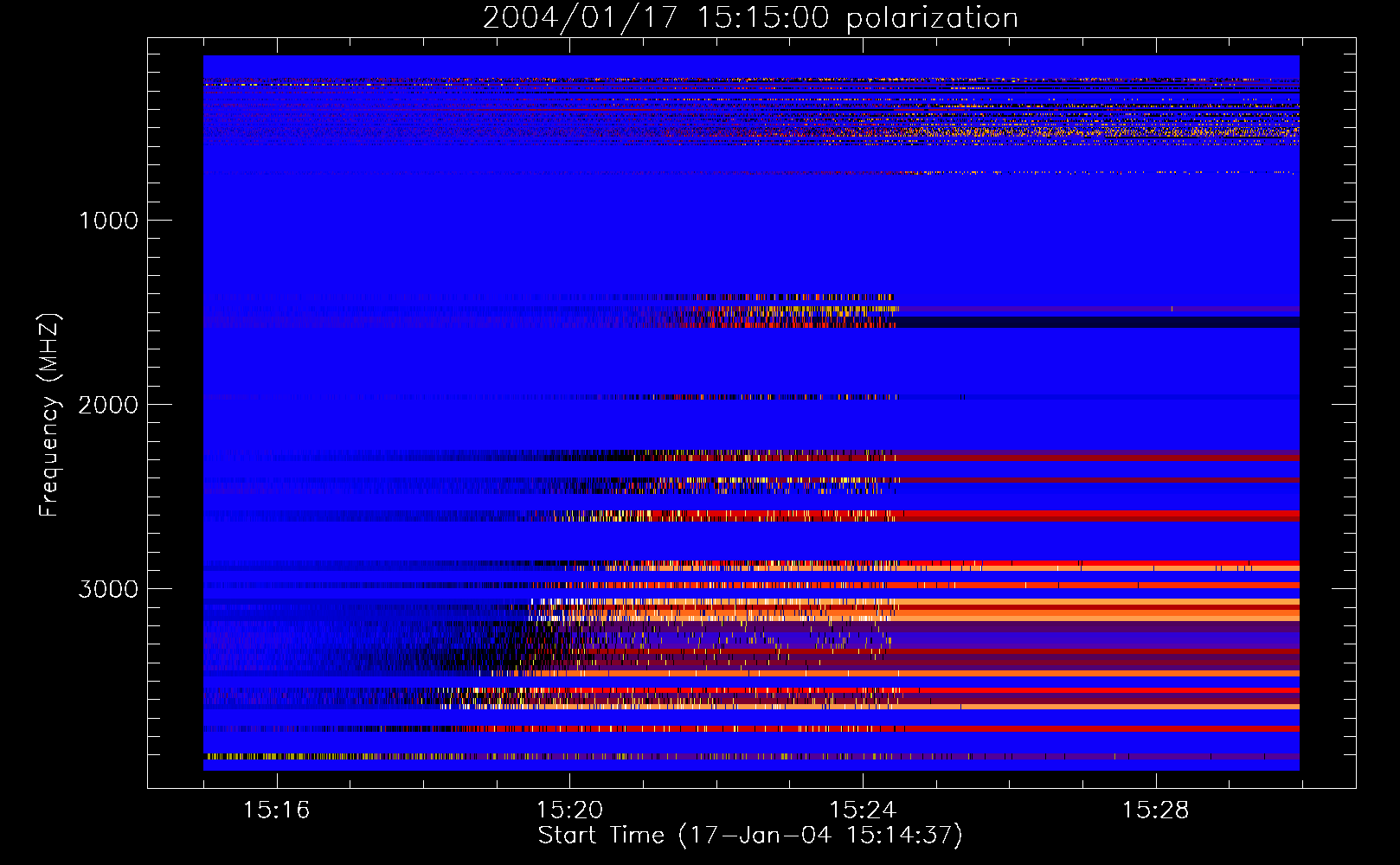
Task: Click the 15:20 time axis label
Action: [x=569, y=811]
